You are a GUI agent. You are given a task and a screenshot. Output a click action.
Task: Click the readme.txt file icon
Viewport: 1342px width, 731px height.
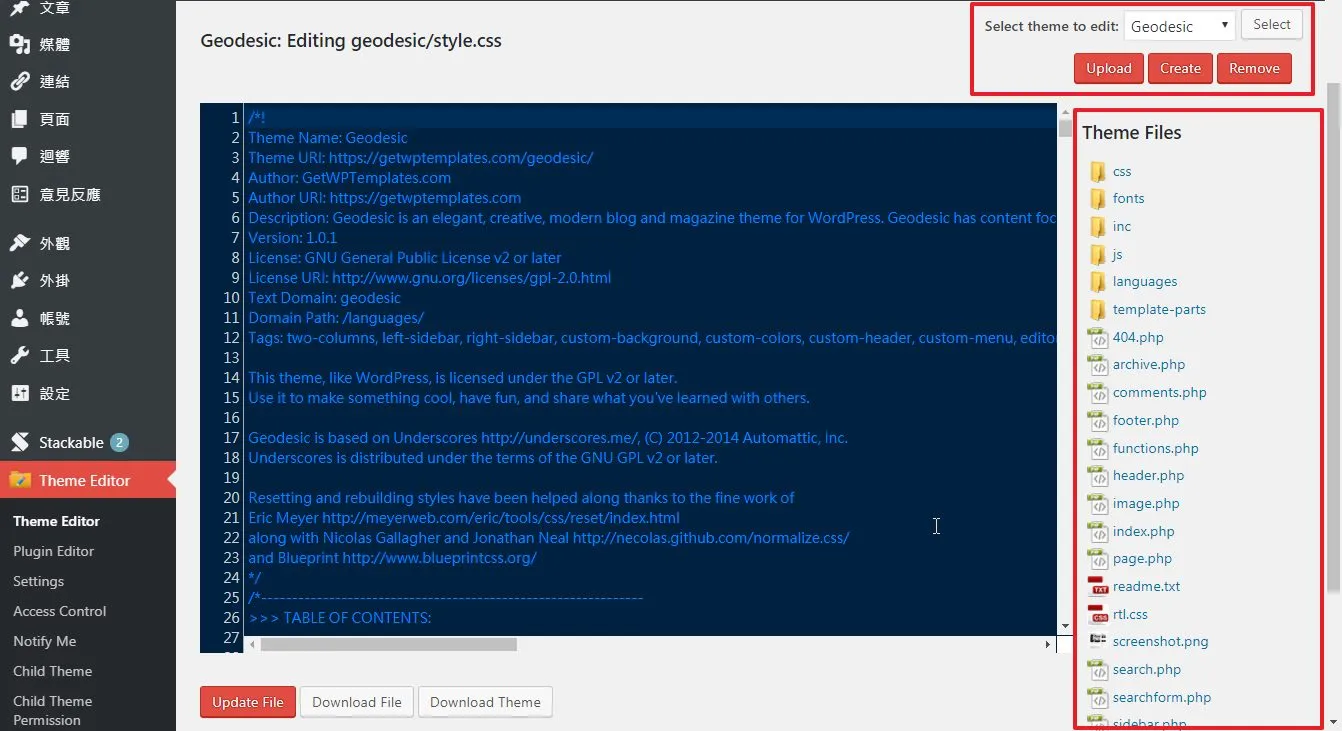(x=1098, y=586)
